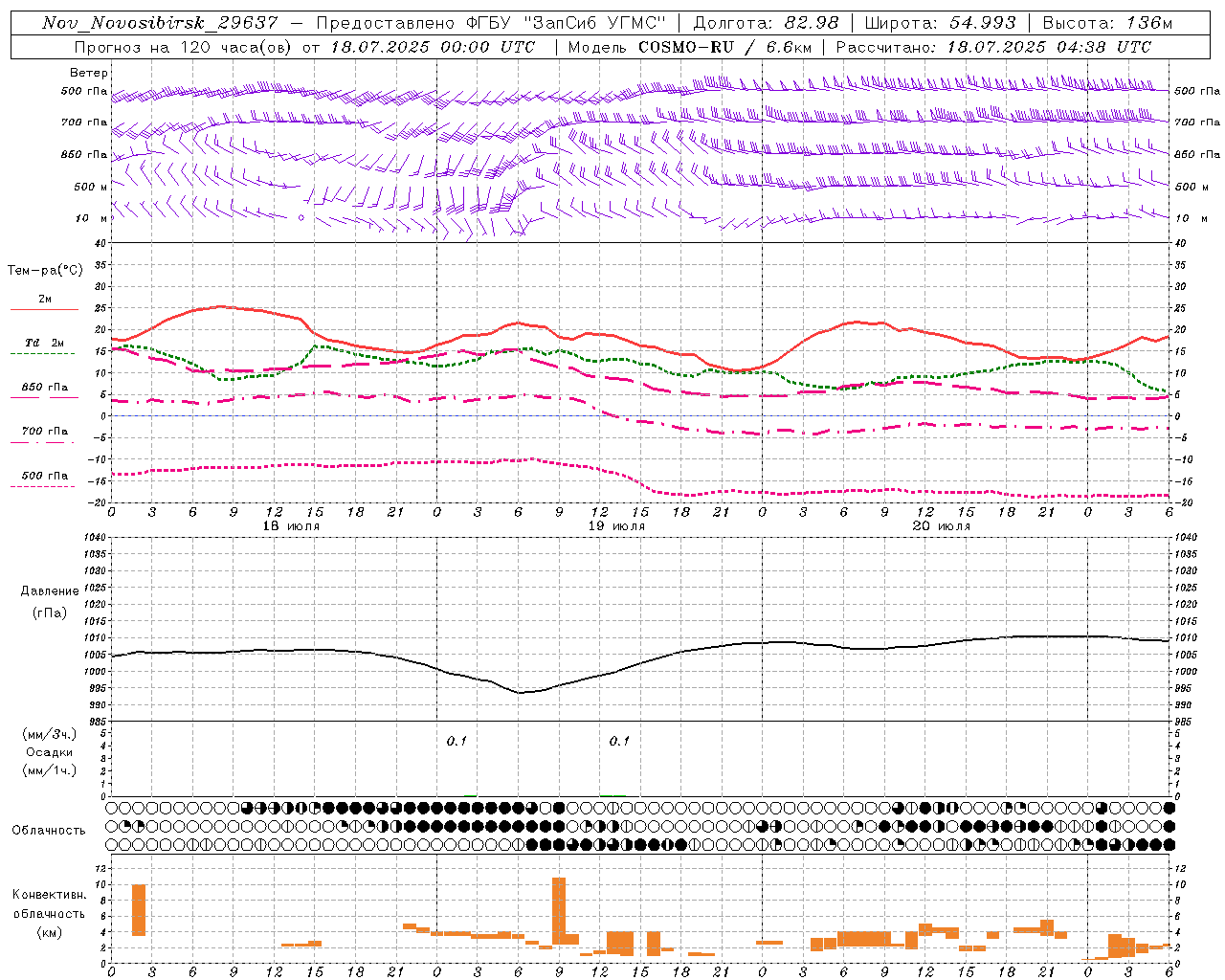The image size is (1225, 980).
Task: Click the Осадки panel label
Action: (x=50, y=752)
